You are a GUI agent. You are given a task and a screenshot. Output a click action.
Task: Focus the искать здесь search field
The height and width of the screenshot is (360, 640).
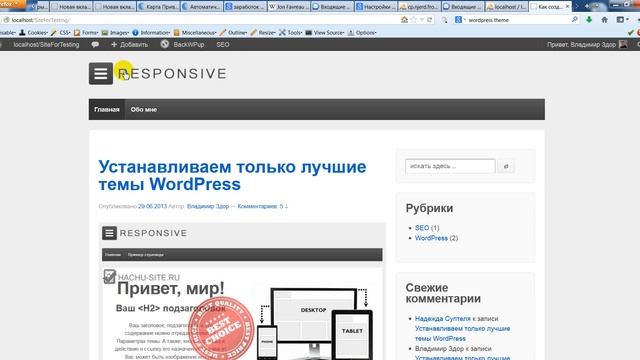(x=450, y=166)
